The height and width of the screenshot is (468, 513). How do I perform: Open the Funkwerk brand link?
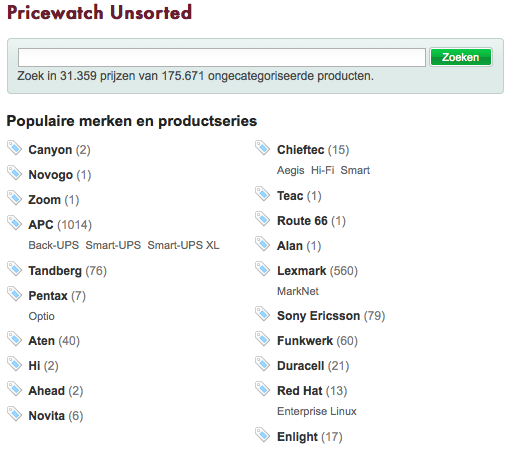click(305, 341)
